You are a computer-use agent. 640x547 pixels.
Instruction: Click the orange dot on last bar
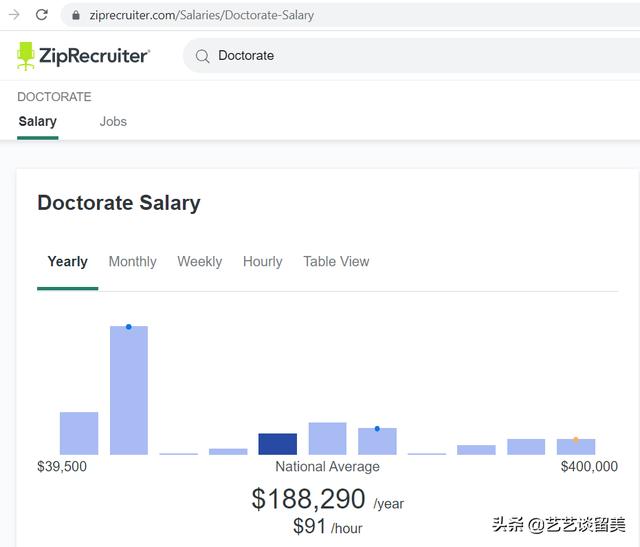tap(576, 439)
